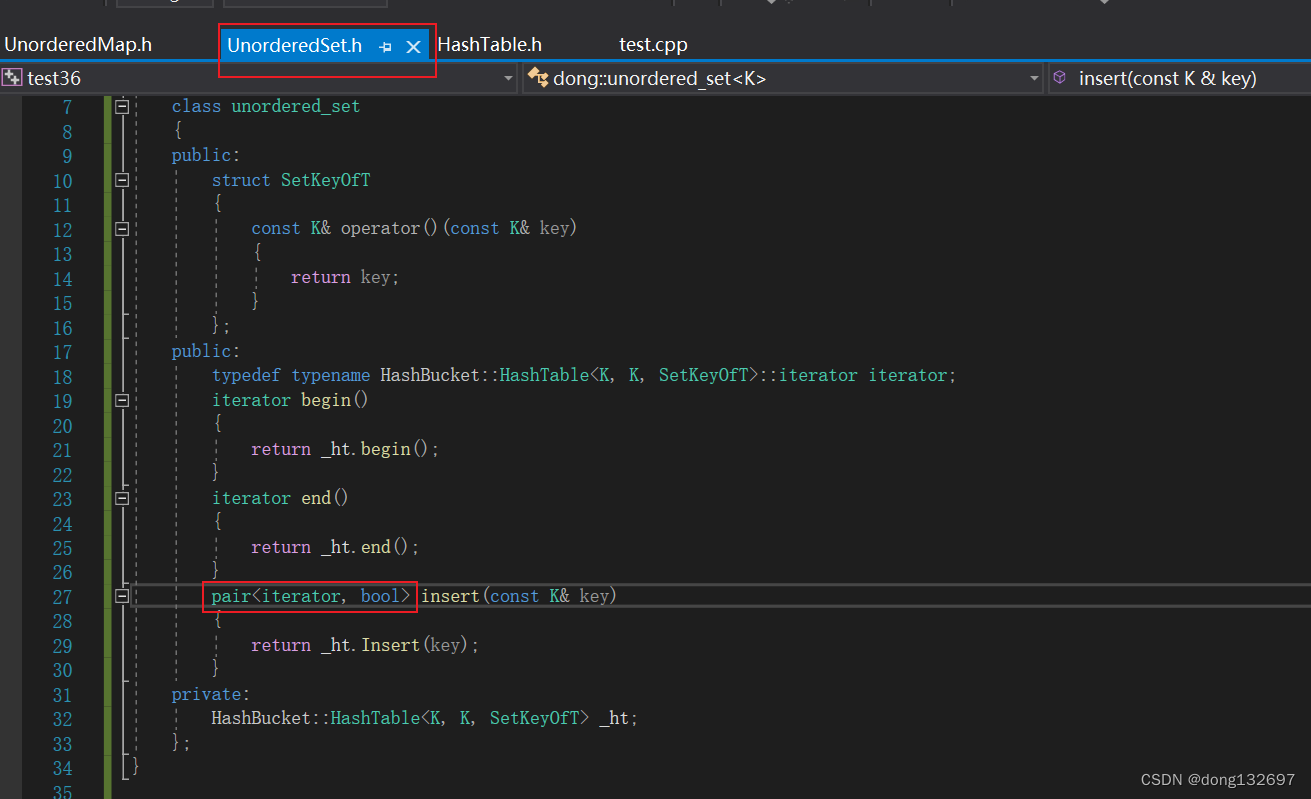
Task: Collapse operator() function at line 12
Action: pyautogui.click(x=122, y=229)
